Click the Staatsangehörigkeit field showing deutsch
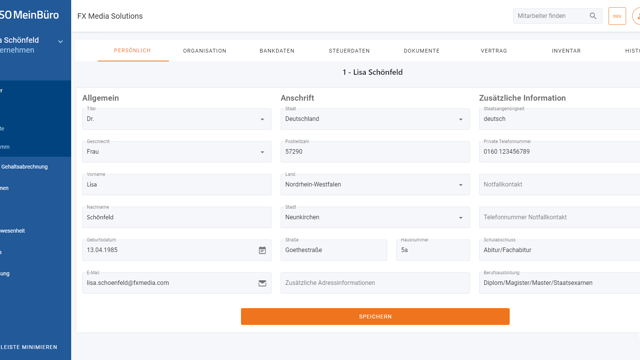The image size is (640, 360). [560, 119]
